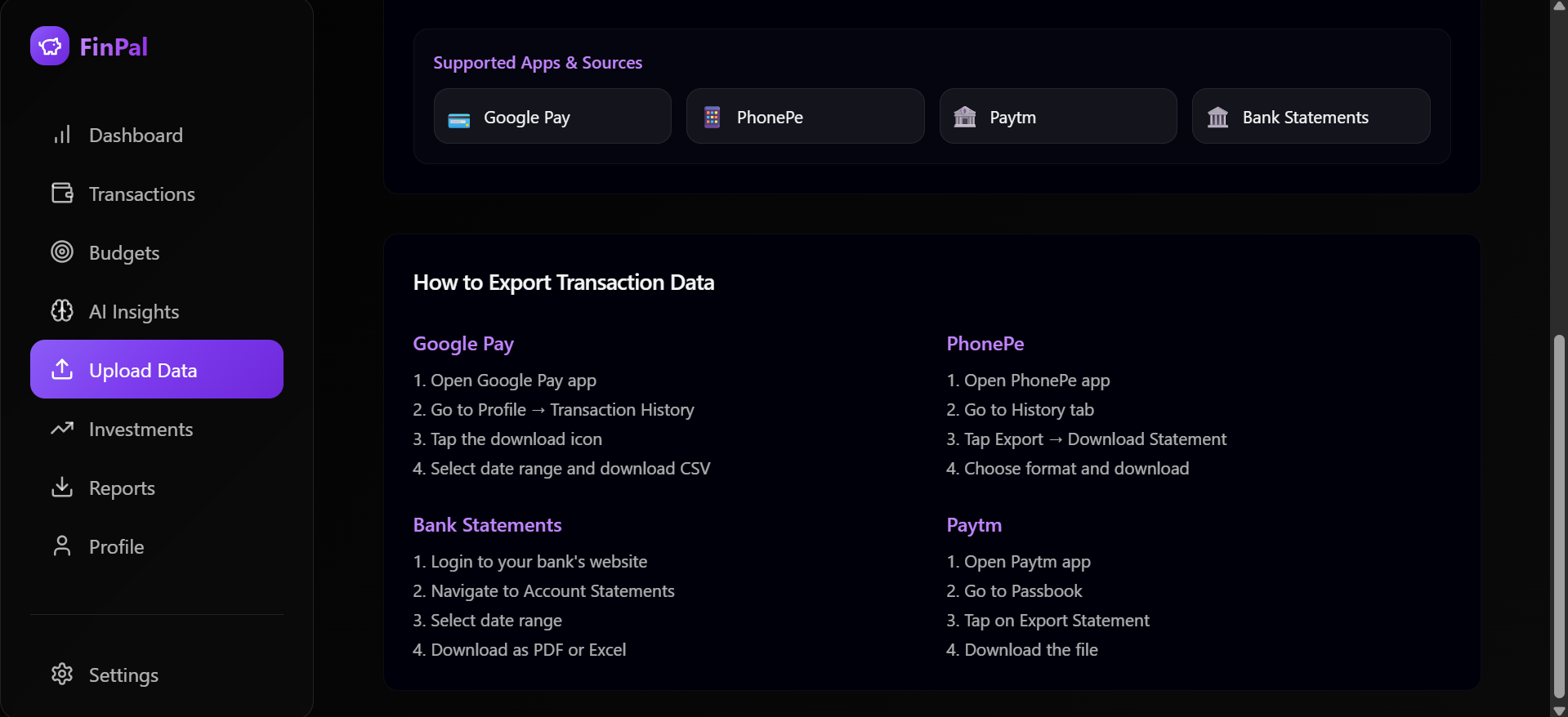Select the Upload Data menu item
The width and height of the screenshot is (1568, 717).
click(157, 369)
